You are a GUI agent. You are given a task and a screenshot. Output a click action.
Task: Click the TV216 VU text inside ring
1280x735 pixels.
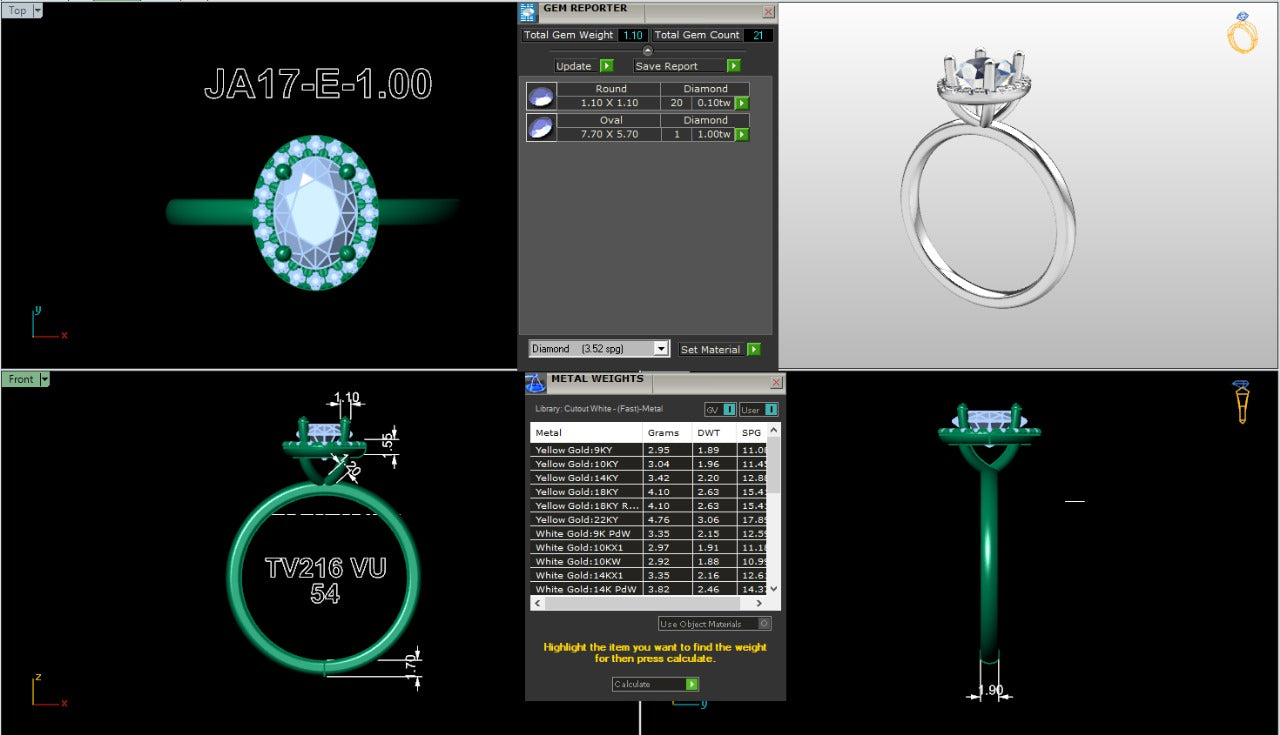pyautogui.click(x=325, y=568)
